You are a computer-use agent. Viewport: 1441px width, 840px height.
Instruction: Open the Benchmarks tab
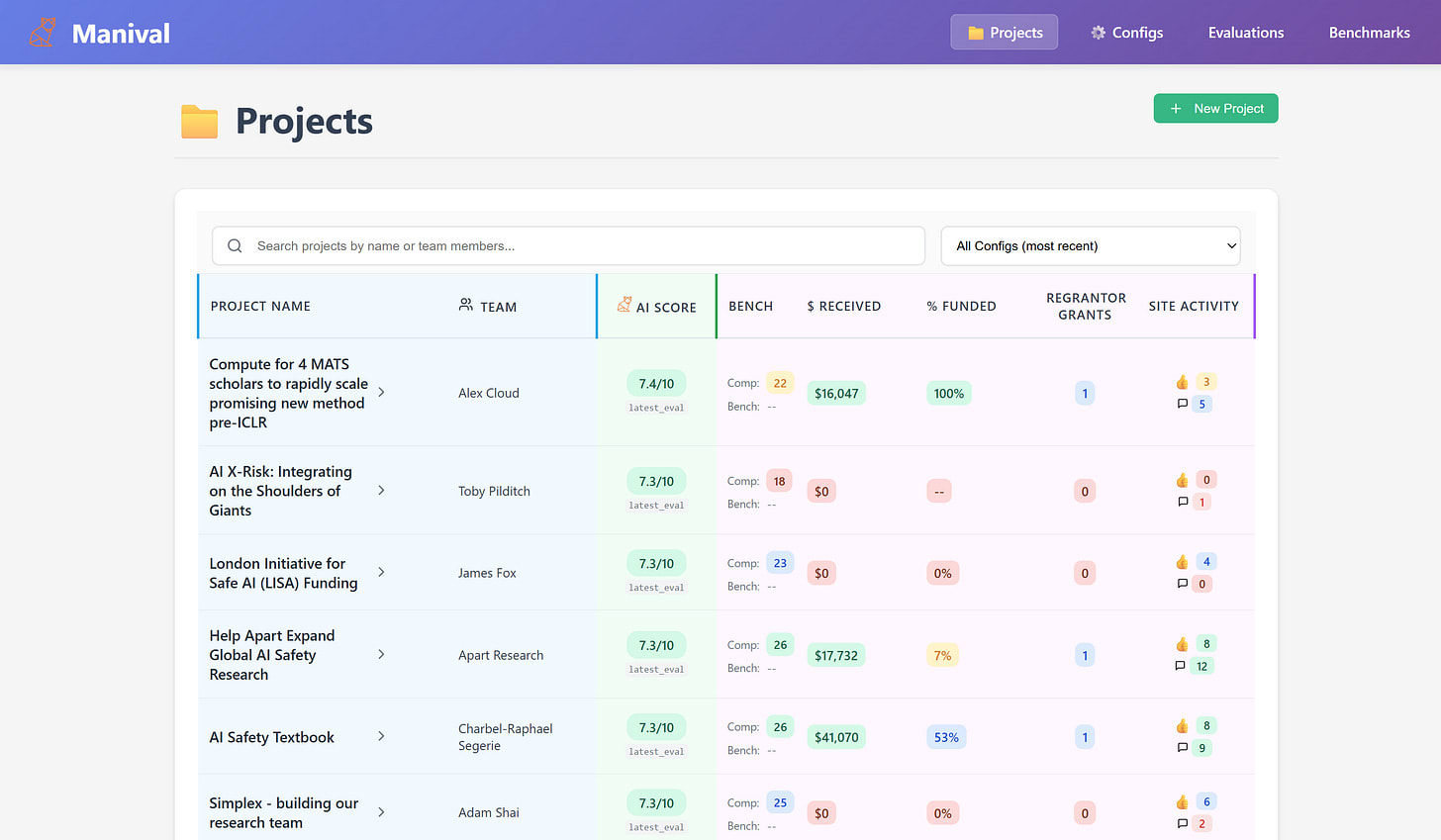tap(1369, 33)
